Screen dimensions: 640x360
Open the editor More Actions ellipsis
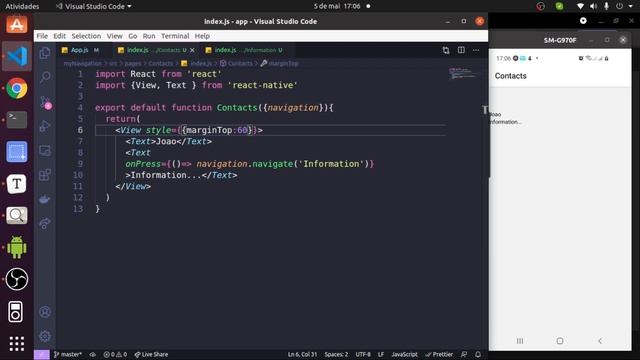click(x=476, y=50)
